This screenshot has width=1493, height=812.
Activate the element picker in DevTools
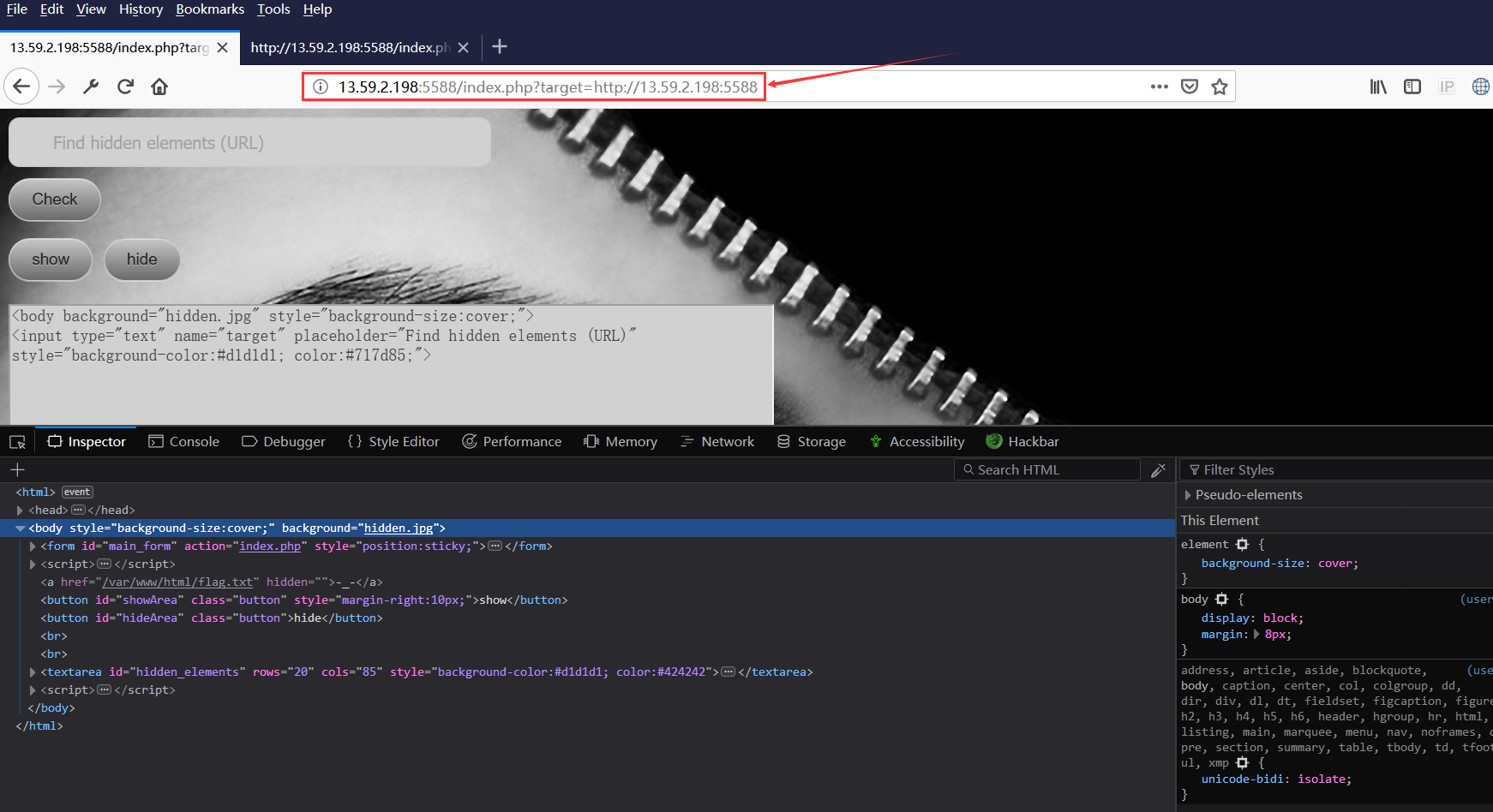17,442
